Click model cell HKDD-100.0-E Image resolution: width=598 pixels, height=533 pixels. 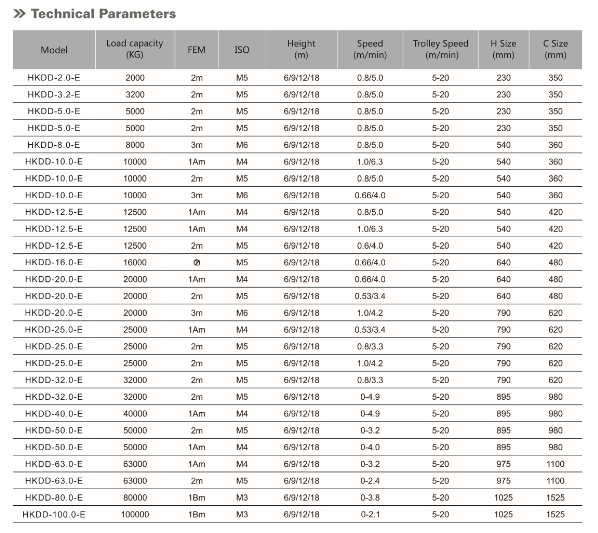click(54, 514)
